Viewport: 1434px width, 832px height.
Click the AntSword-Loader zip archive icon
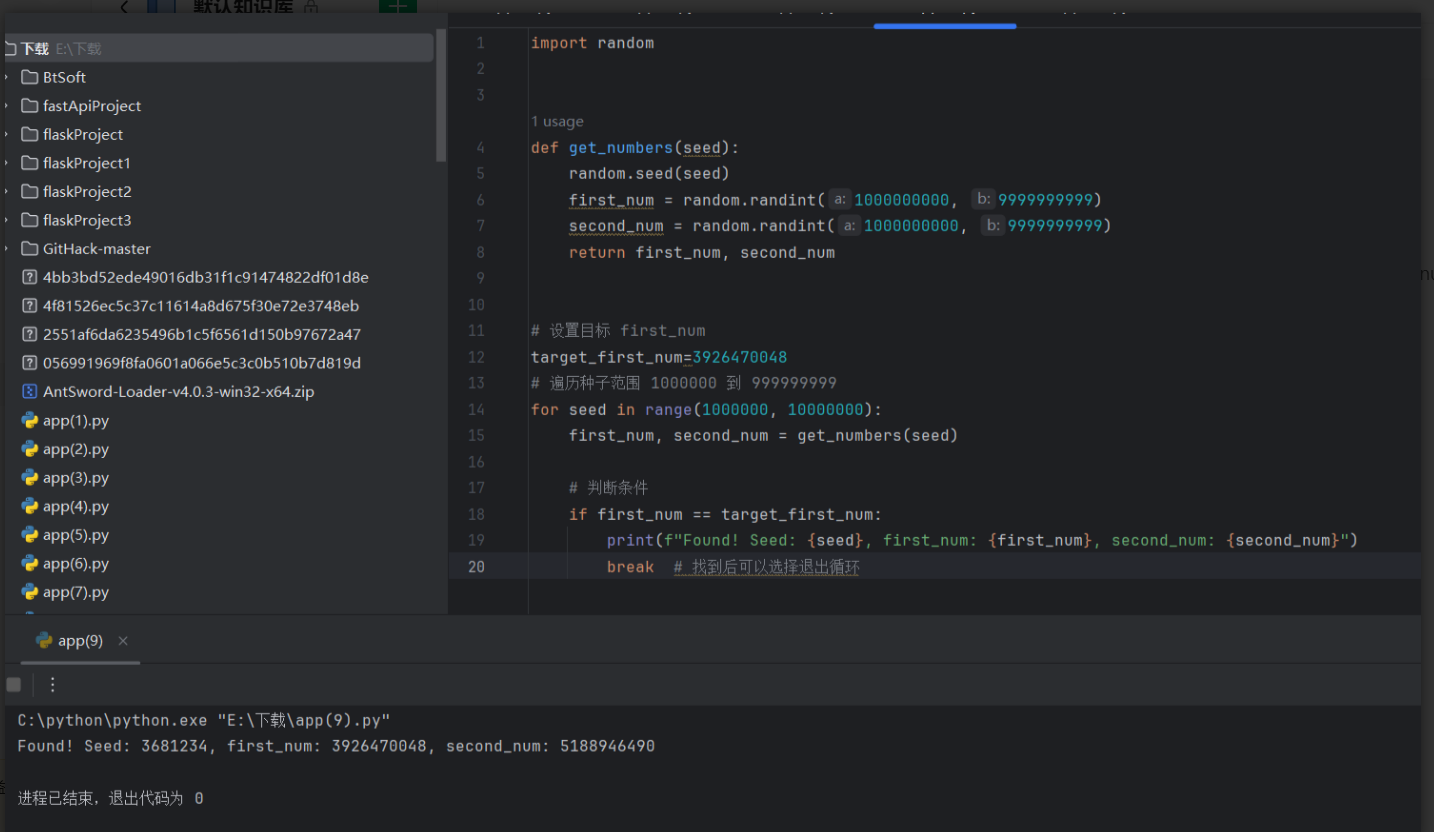pos(30,392)
